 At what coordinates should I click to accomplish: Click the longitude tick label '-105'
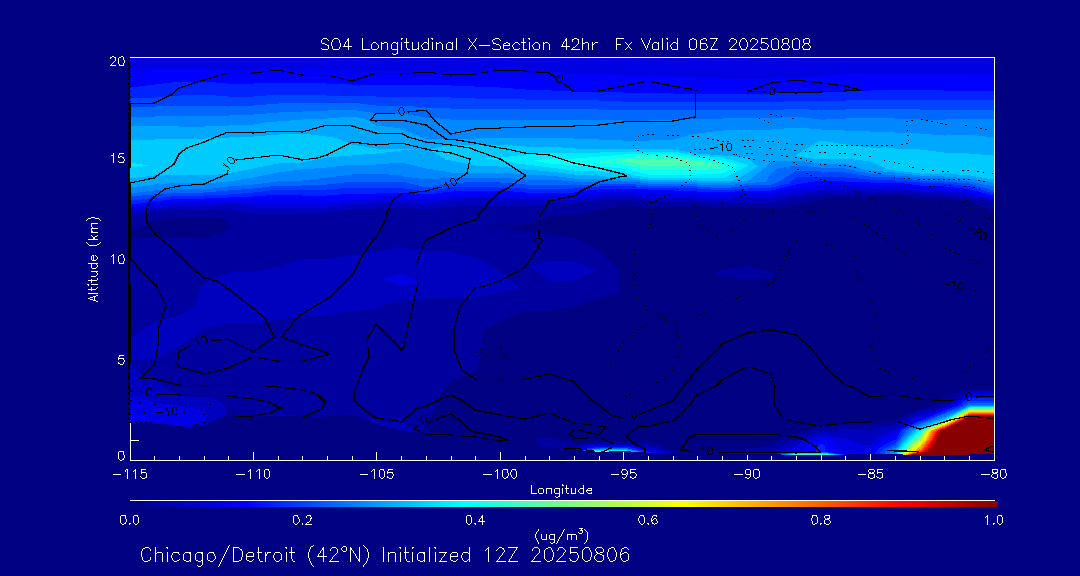[x=377, y=475]
